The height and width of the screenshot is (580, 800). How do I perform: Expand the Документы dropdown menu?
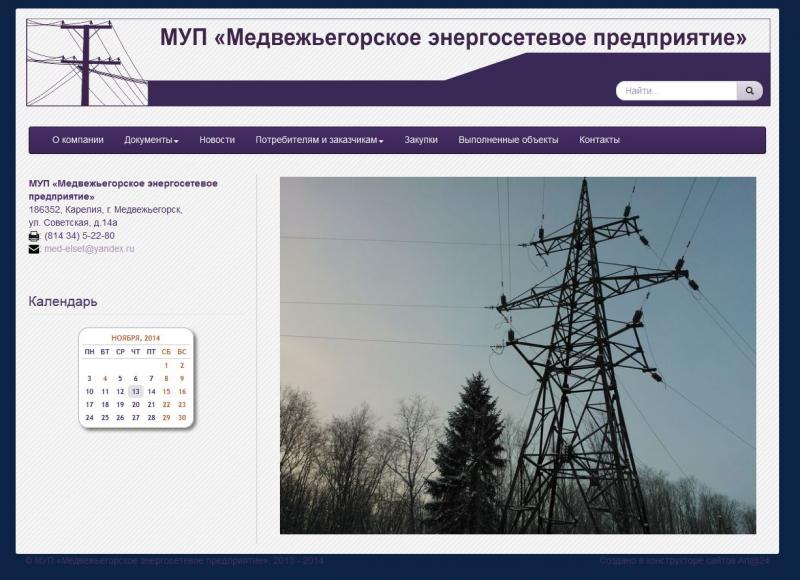151,140
